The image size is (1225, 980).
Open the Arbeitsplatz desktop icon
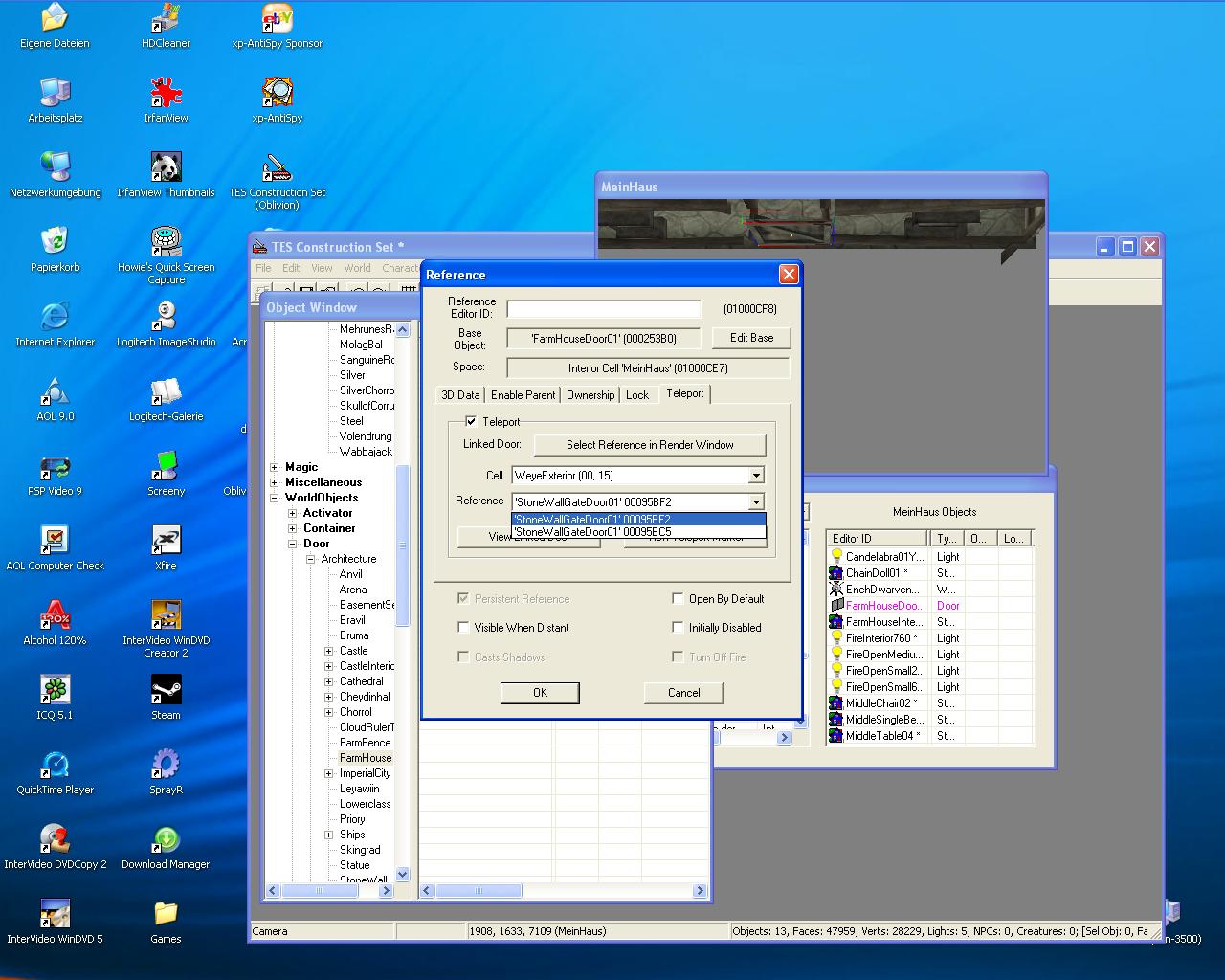[55, 100]
